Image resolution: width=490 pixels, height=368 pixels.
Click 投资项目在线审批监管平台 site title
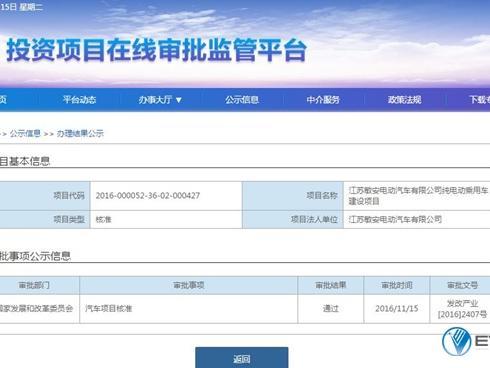(x=156, y=50)
